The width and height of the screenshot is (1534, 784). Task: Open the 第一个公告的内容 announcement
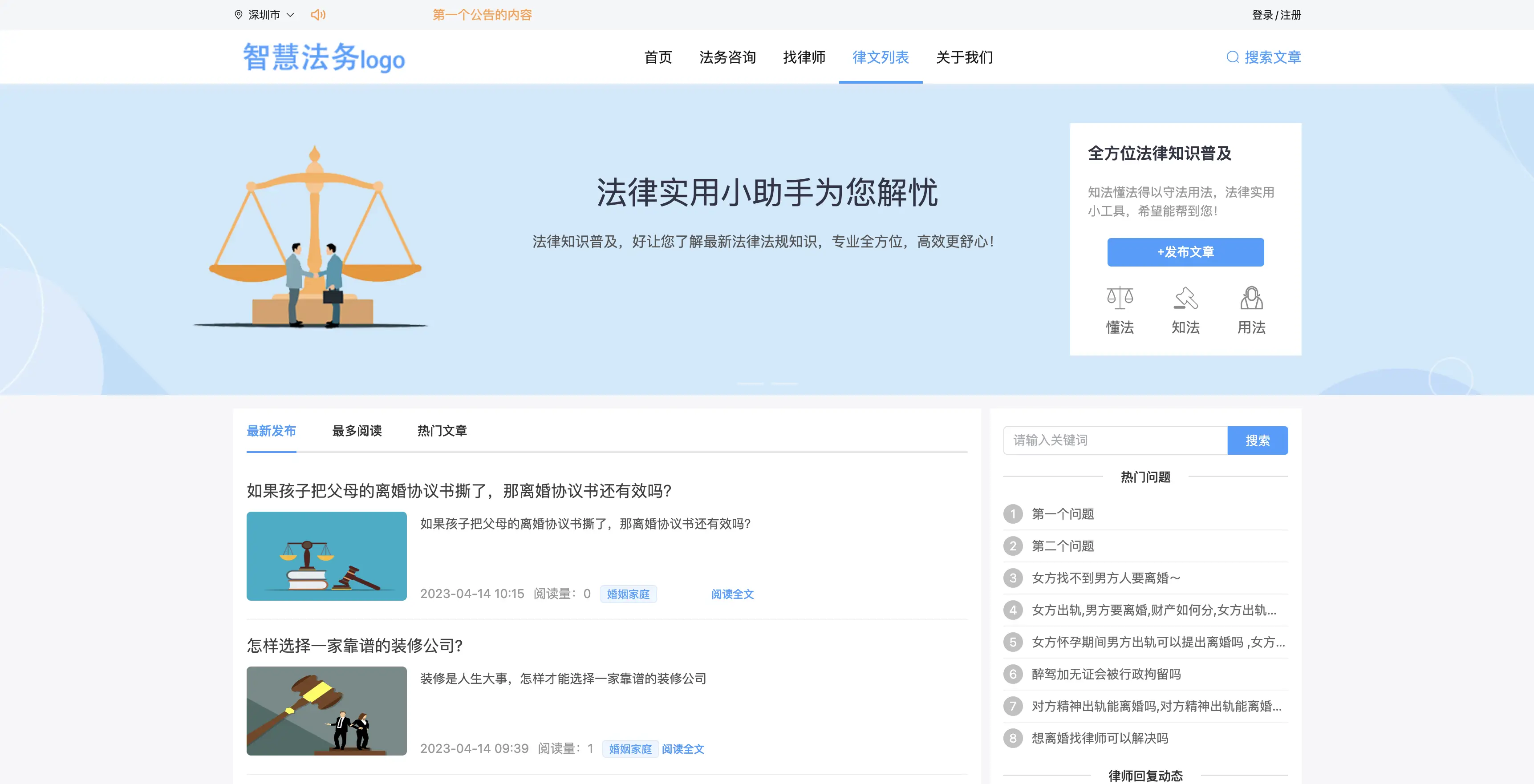point(482,15)
